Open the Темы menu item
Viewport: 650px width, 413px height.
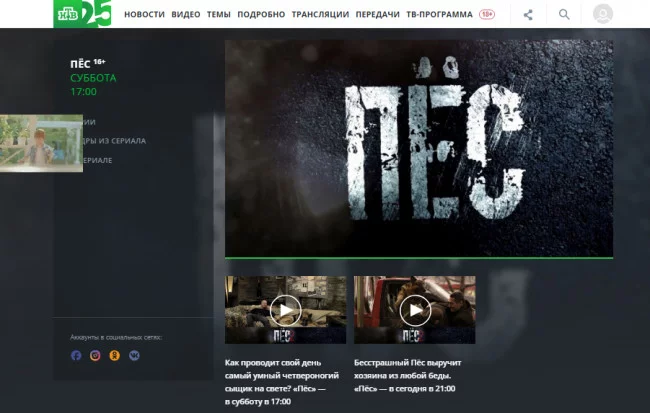[x=218, y=14]
